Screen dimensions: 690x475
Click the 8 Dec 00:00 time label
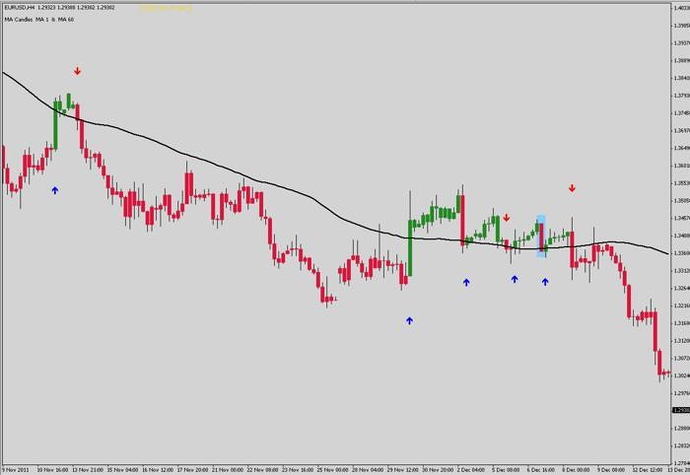pos(576,469)
